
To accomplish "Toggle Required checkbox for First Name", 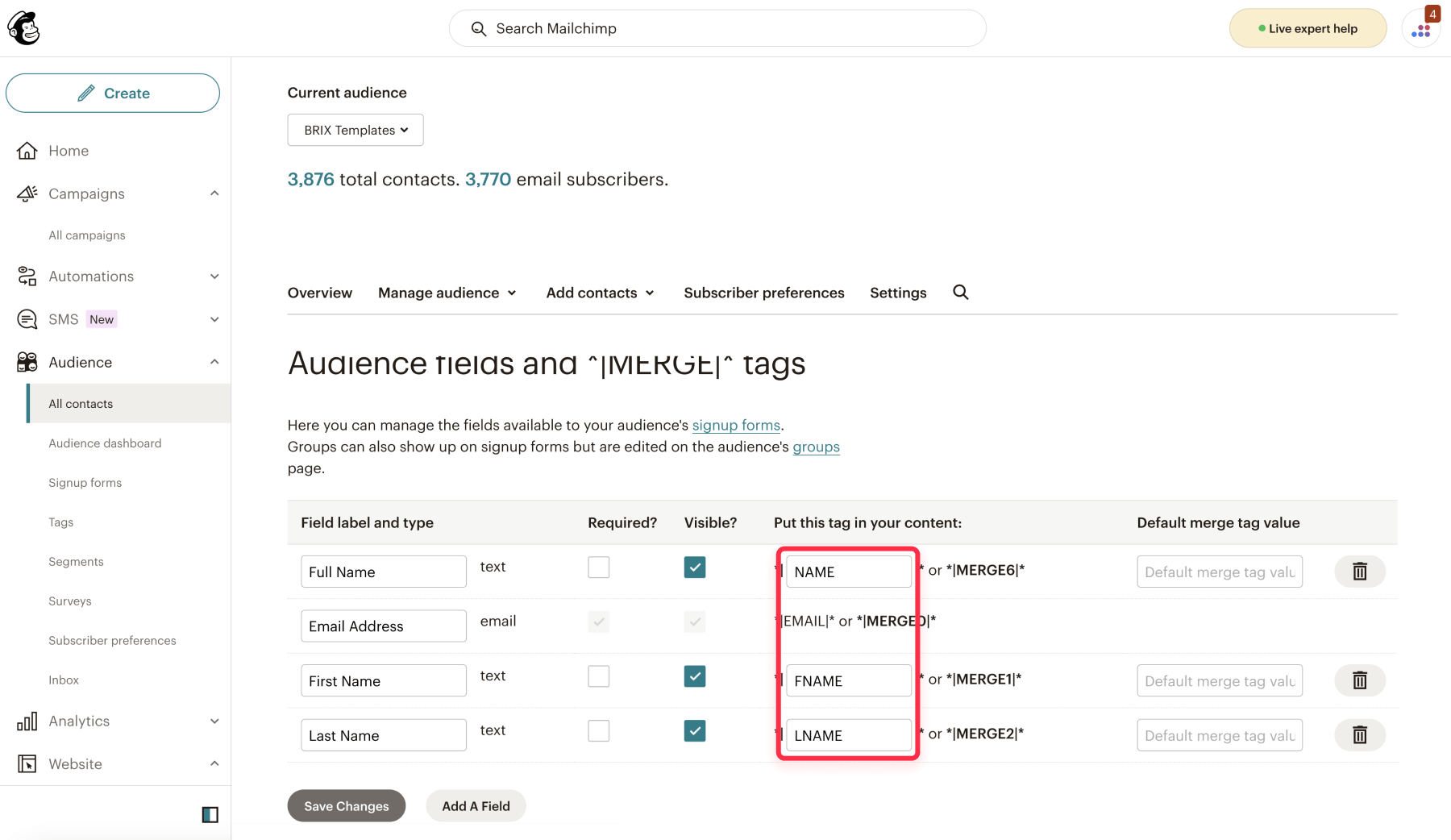I will pos(599,676).
